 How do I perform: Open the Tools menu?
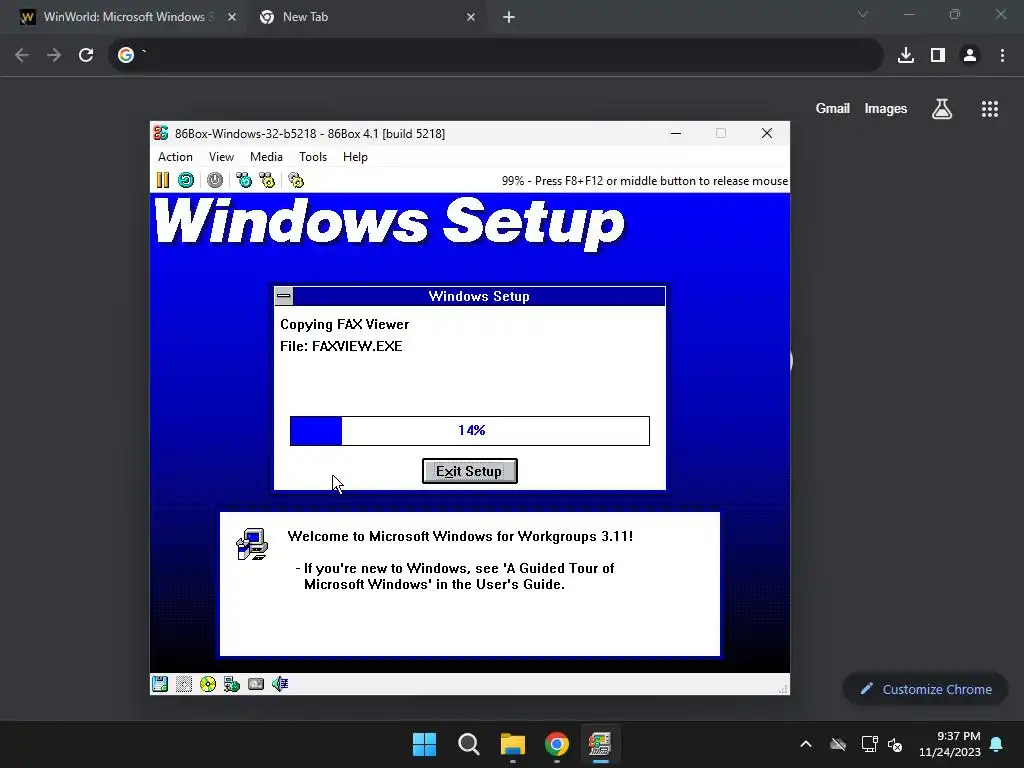click(x=313, y=157)
